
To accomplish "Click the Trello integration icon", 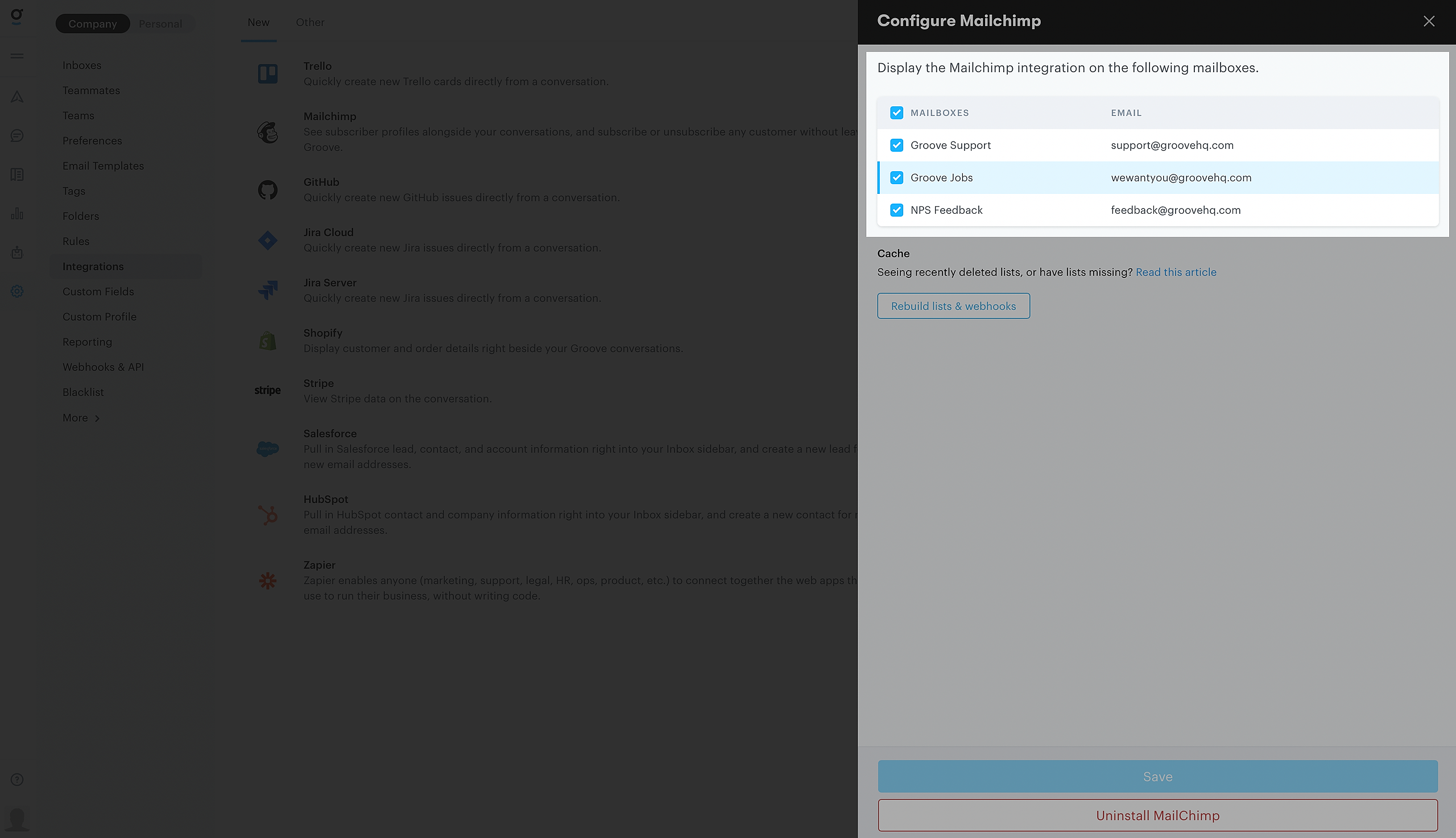I will (x=268, y=74).
